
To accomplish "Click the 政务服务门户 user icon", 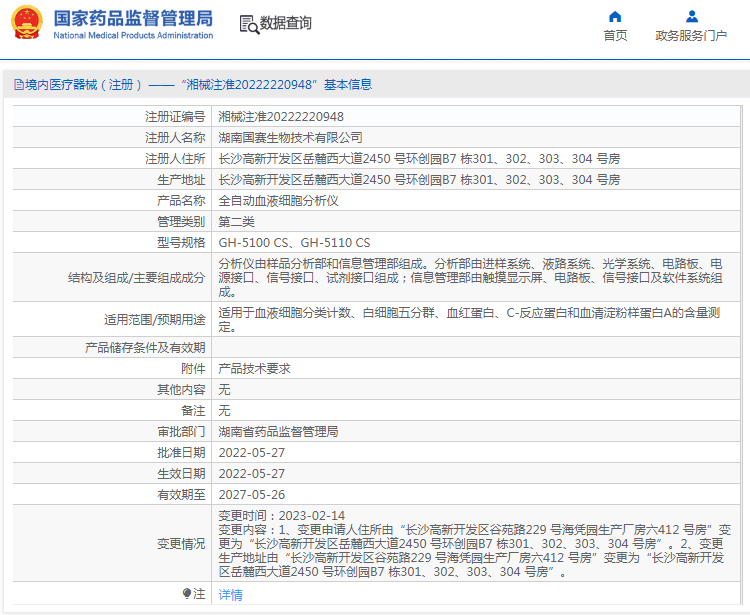I will (x=692, y=17).
